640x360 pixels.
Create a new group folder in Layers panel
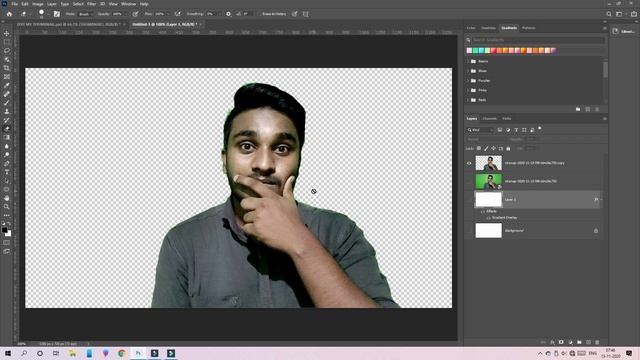[579, 342]
